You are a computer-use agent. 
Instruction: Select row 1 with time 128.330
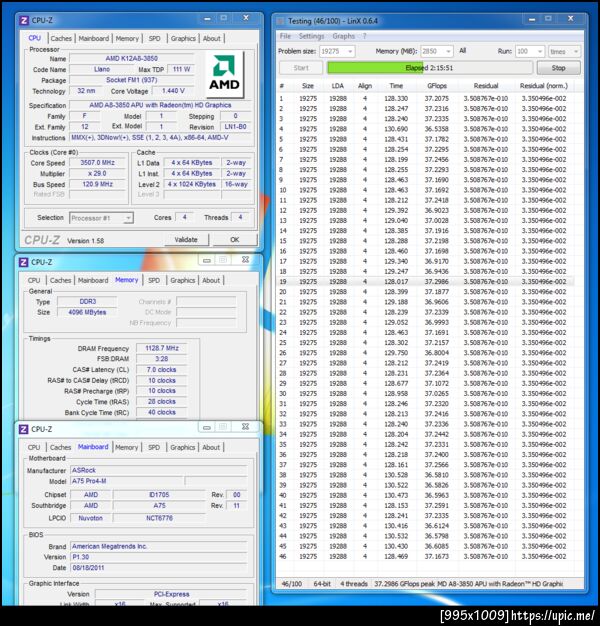[425, 98]
